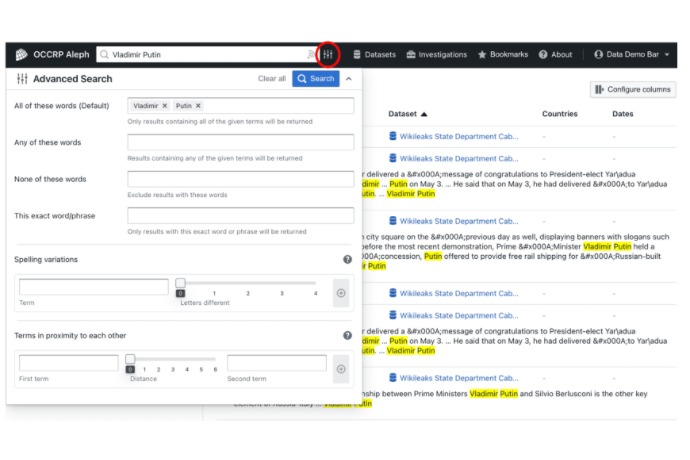Click the All of these words field

point(241,106)
